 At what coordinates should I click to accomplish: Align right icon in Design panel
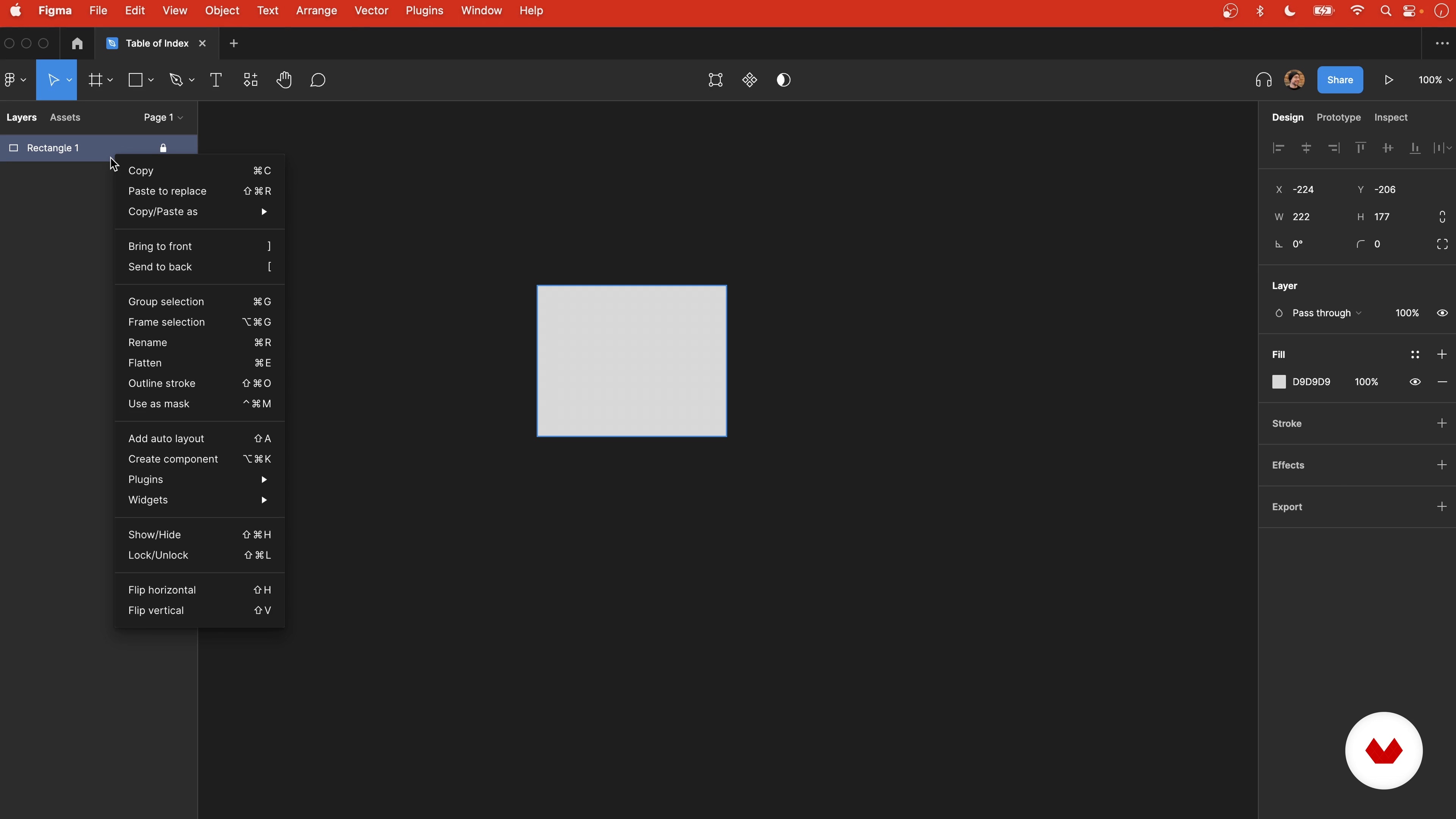click(x=1334, y=148)
